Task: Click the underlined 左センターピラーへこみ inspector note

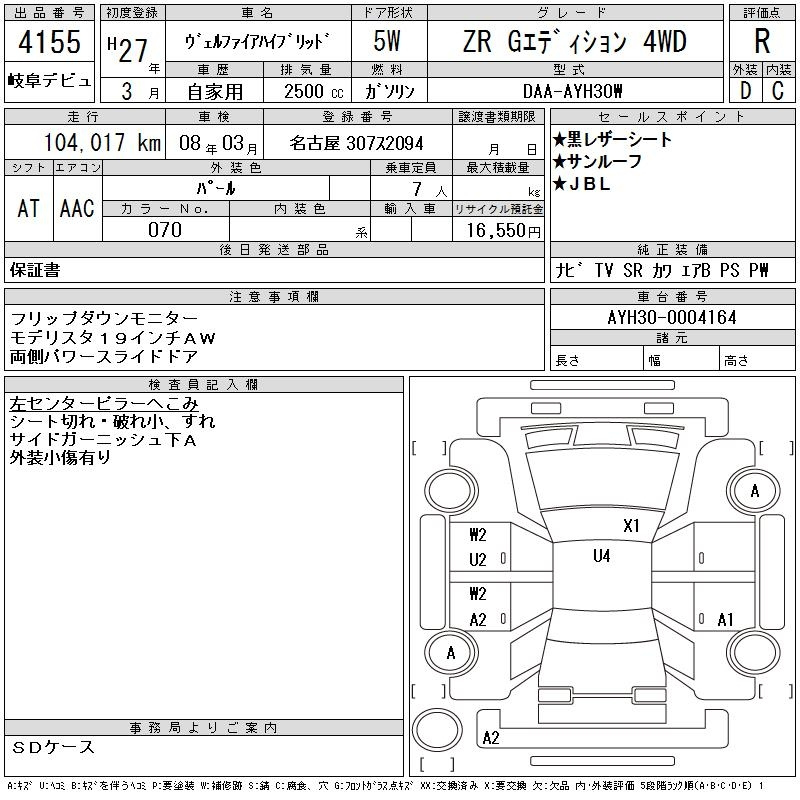Action: tap(97, 404)
